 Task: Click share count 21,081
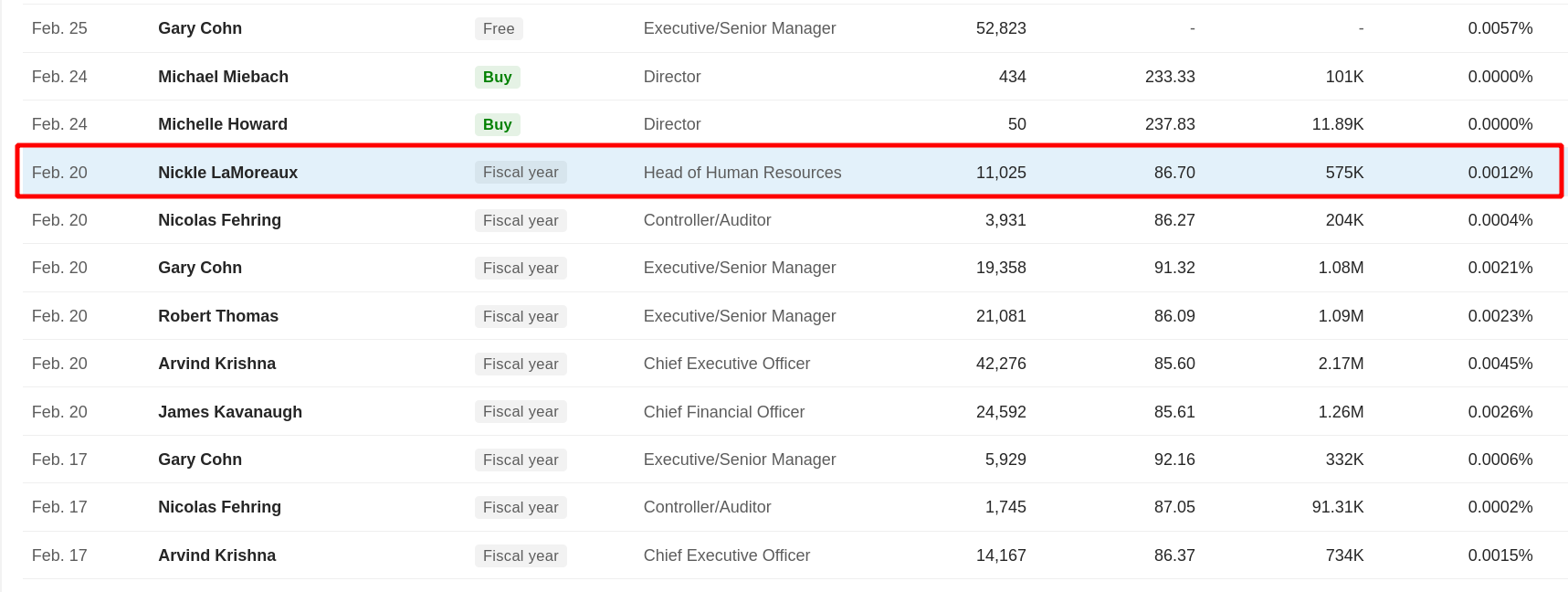[1001, 316]
